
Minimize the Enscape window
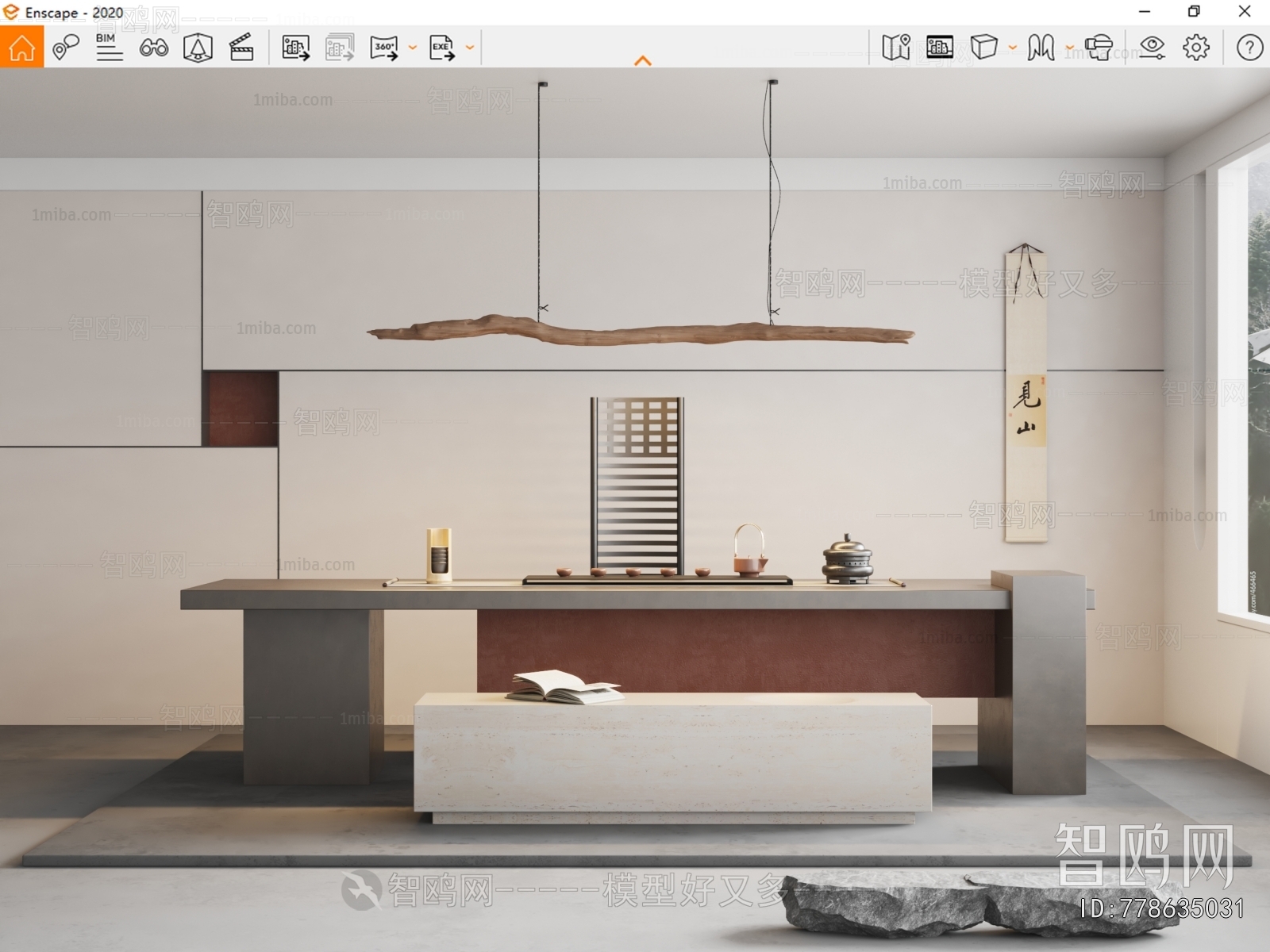1145,12
